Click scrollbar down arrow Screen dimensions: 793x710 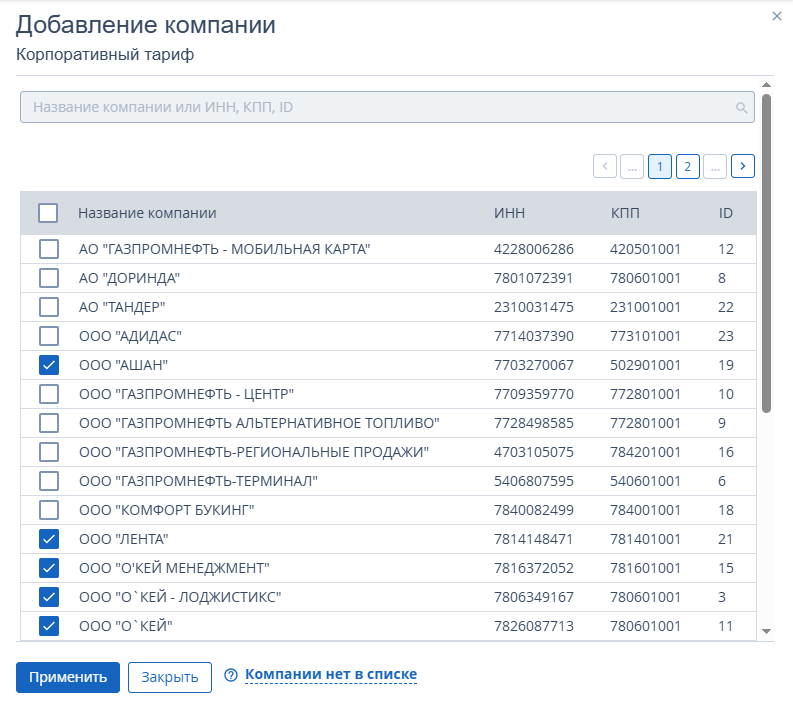point(766,631)
